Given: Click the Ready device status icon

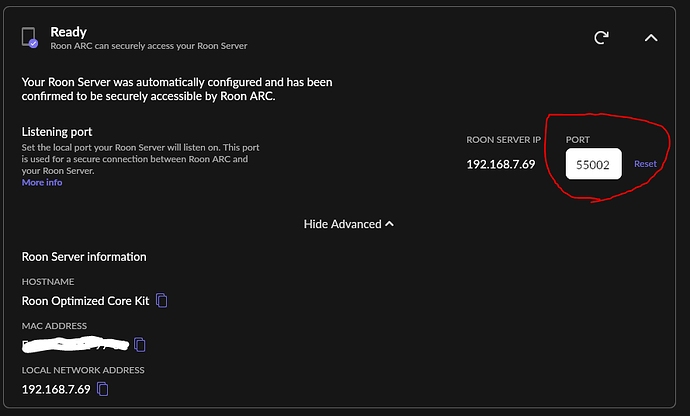Looking at the screenshot, I should click(30, 37).
